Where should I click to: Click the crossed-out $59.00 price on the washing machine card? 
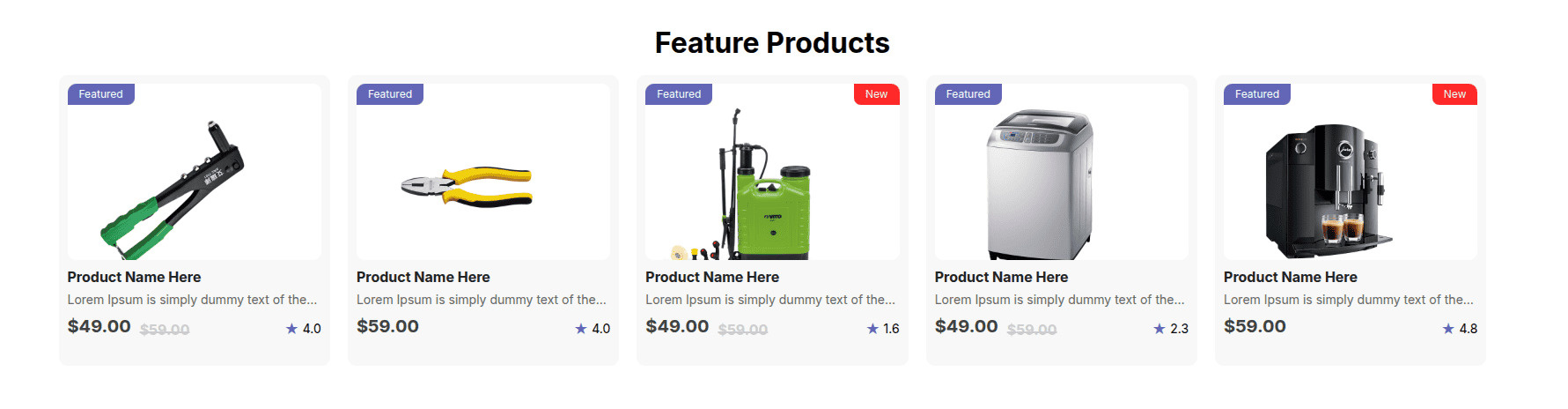(x=1032, y=330)
